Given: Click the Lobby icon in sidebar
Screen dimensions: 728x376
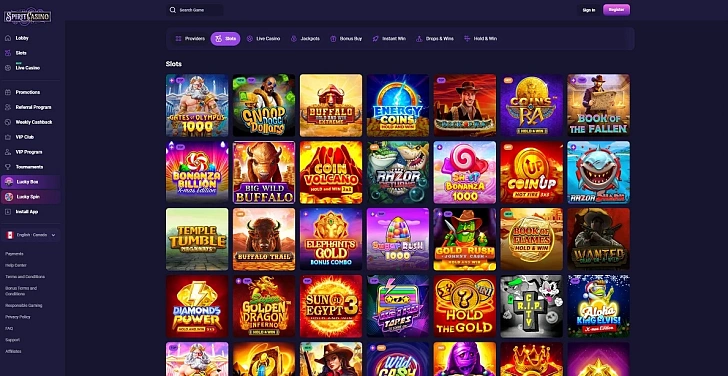Looking at the screenshot, I should point(7,38).
